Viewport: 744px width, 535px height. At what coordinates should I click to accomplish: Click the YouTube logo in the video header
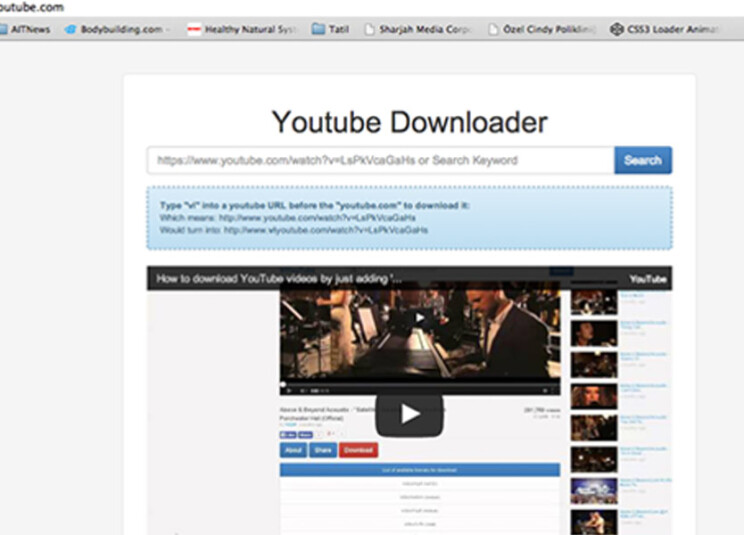648,279
